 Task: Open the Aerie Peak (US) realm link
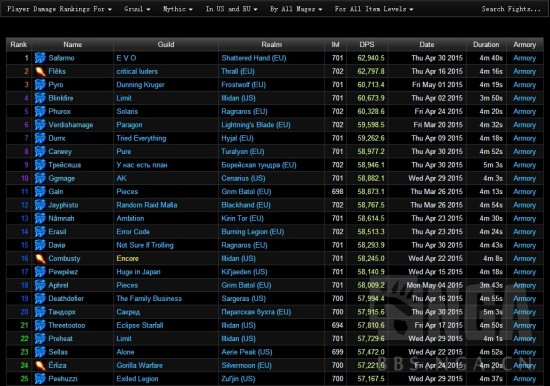point(247,352)
